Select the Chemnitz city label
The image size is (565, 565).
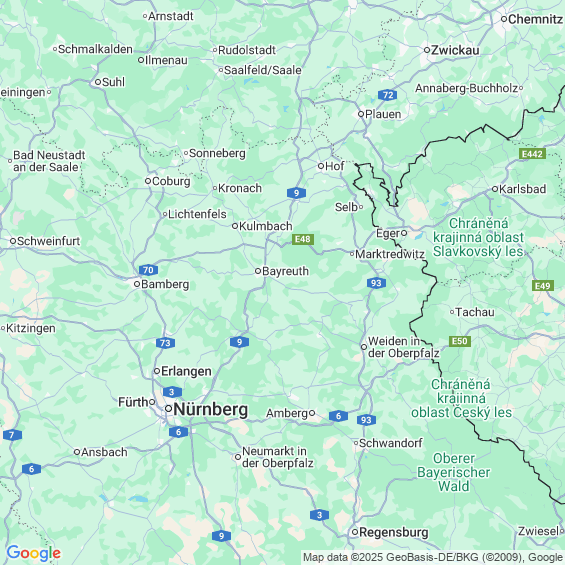click(535, 19)
